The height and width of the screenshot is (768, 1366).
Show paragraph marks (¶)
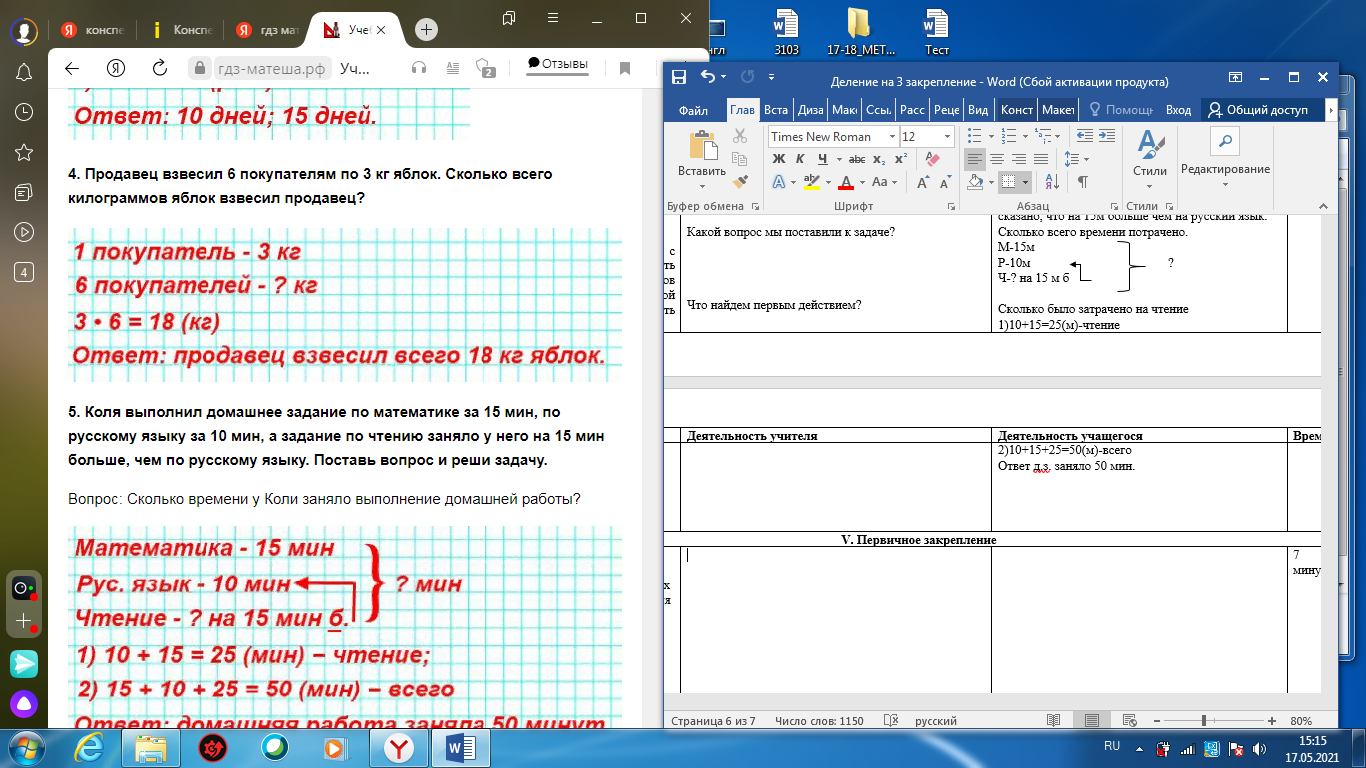[1082, 182]
